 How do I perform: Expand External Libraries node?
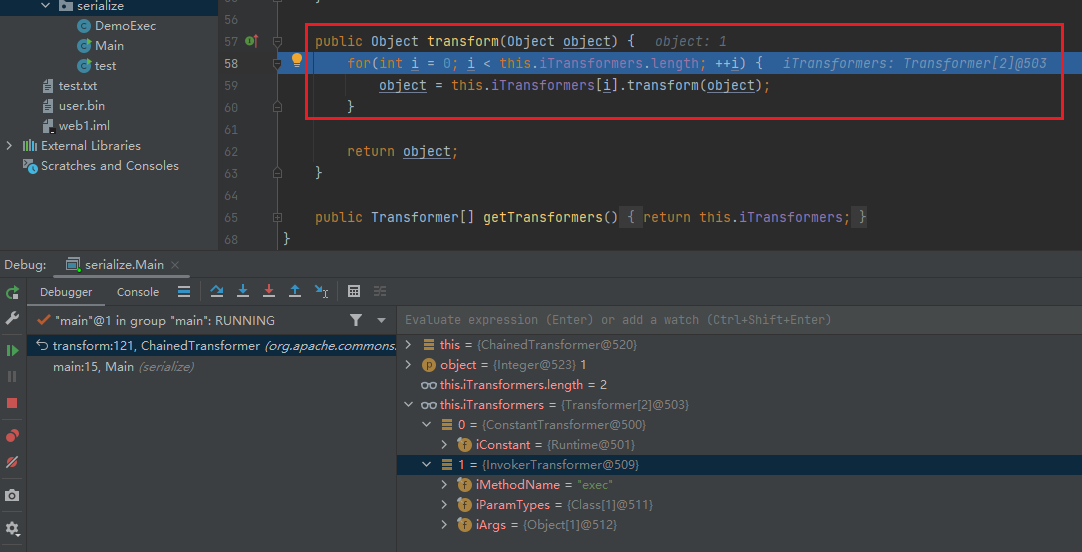[9, 146]
